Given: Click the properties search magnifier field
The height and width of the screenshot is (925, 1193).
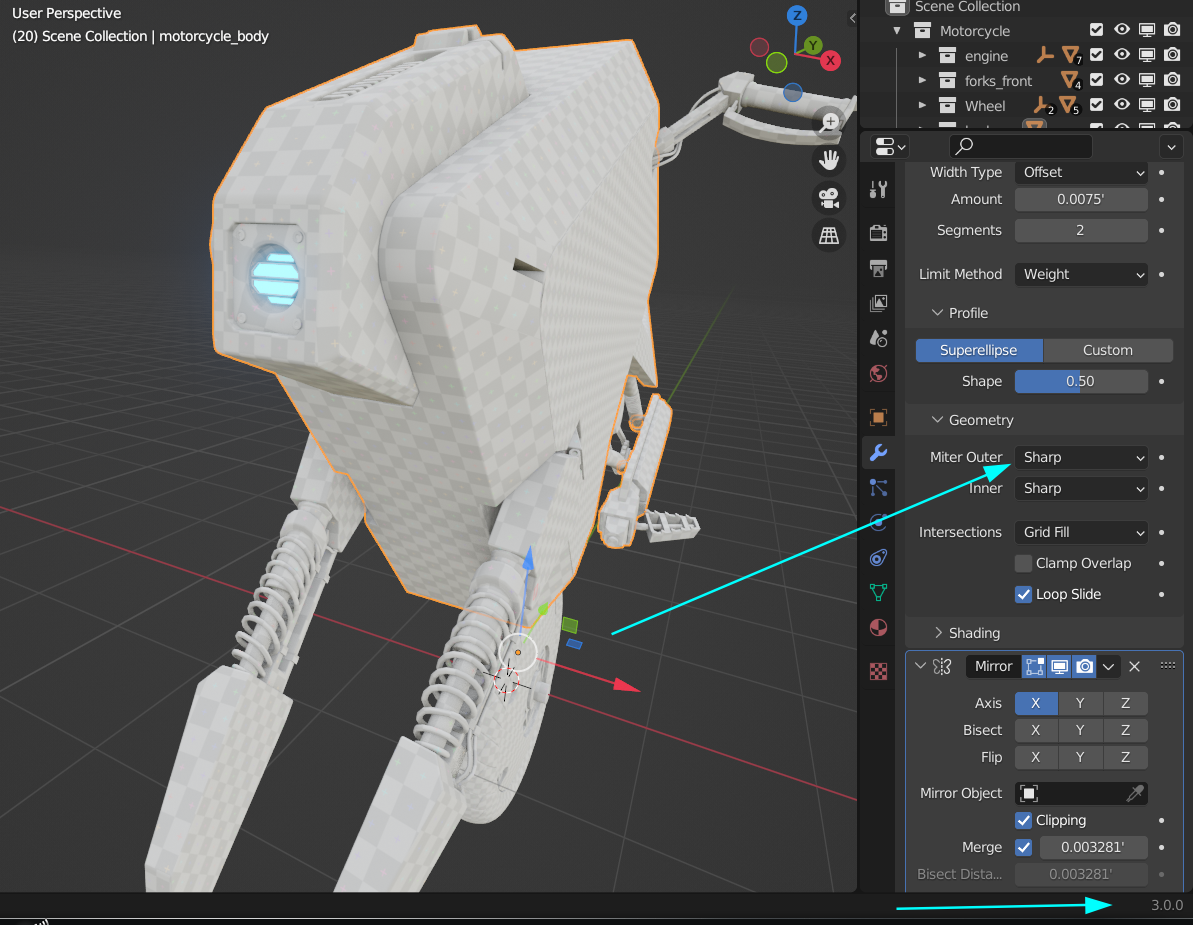Looking at the screenshot, I should [x=1020, y=145].
